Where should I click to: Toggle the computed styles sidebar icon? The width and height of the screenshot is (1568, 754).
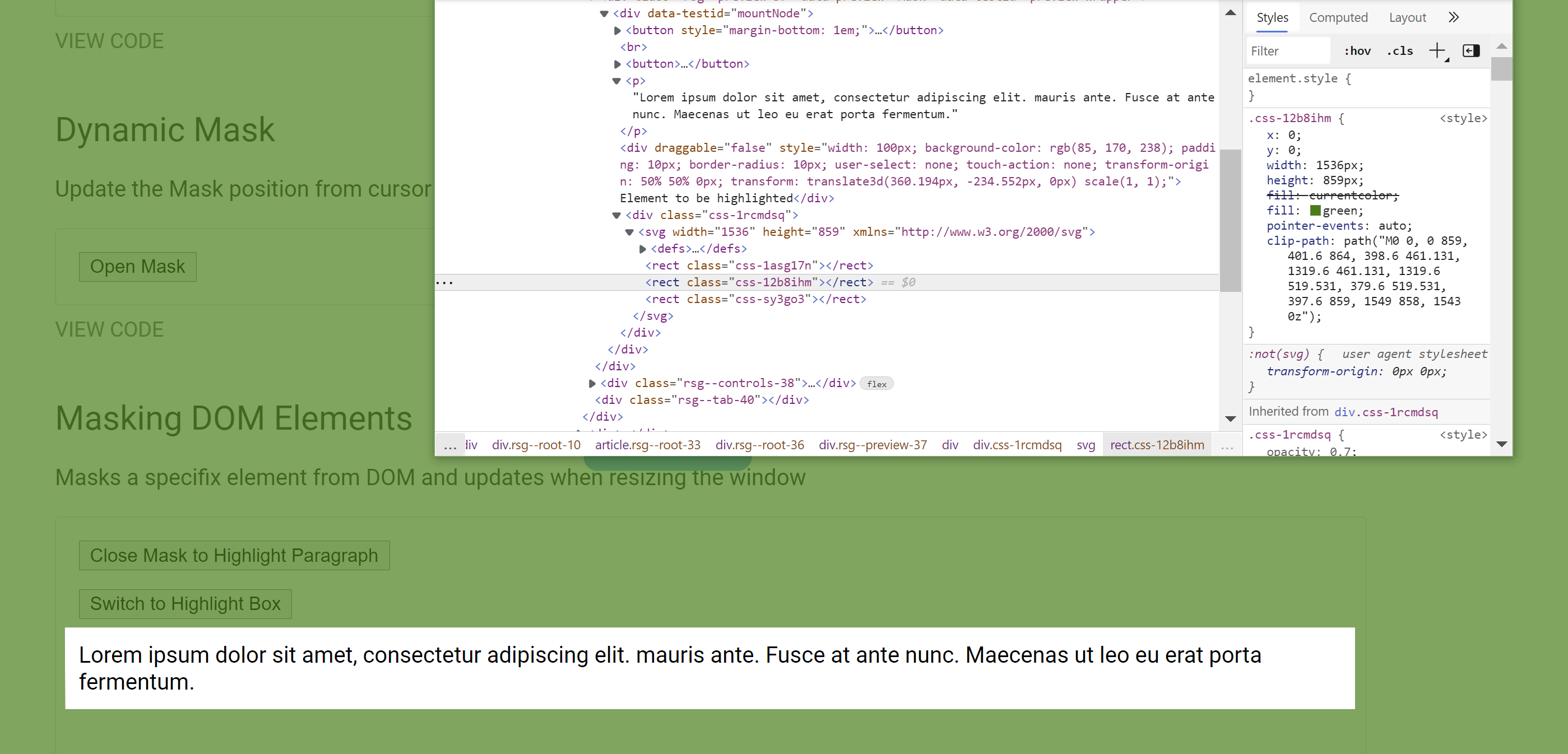point(1471,51)
